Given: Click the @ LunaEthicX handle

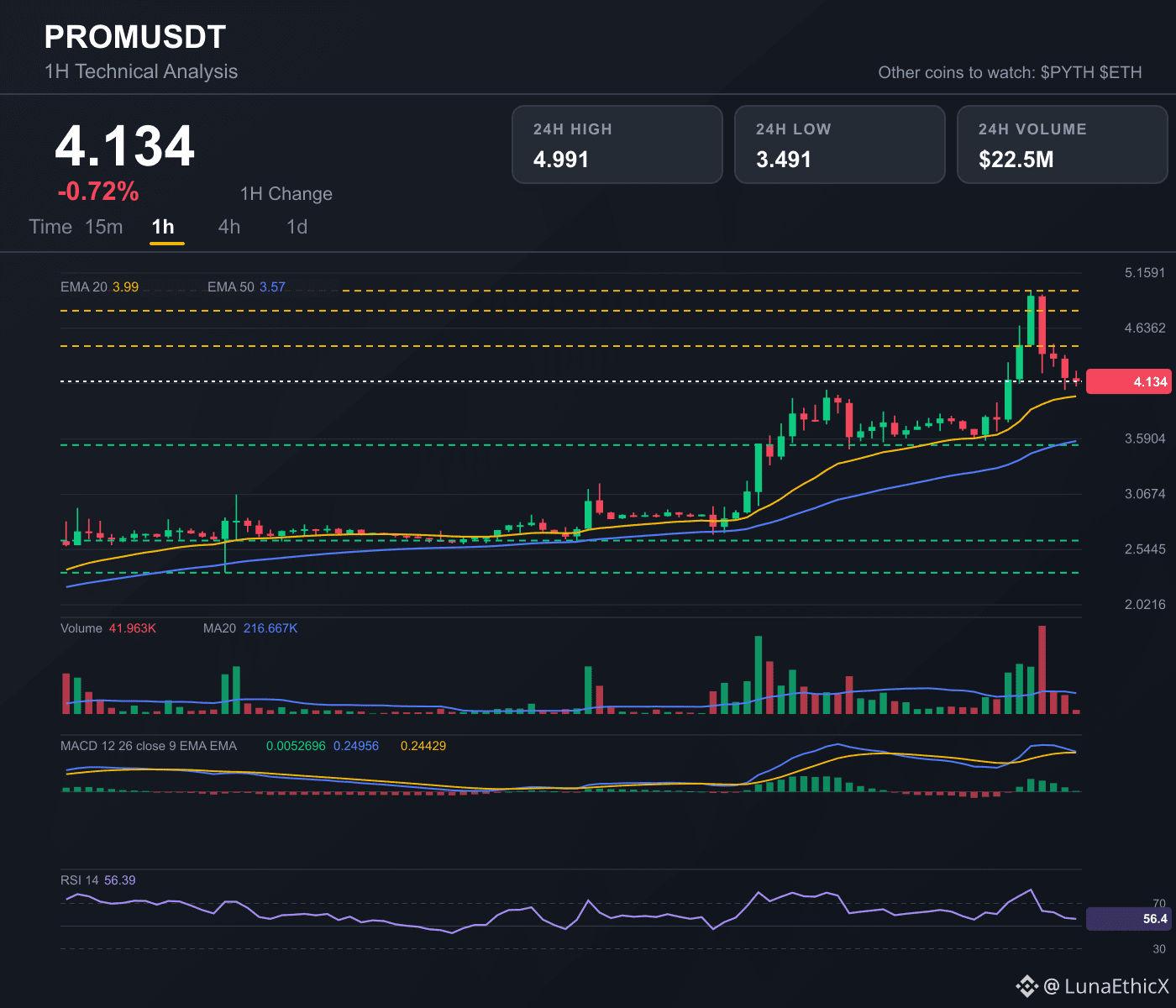Looking at the screenshot, I should [x=1105, y=986].
